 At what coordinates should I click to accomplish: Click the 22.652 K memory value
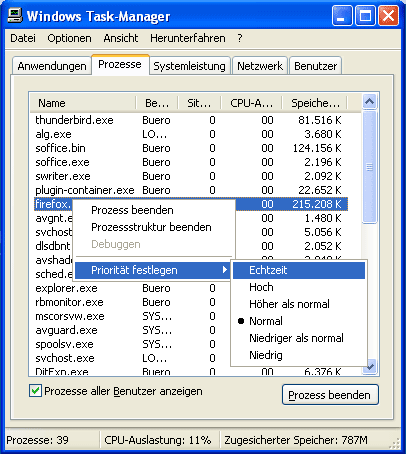coord(319,190)
